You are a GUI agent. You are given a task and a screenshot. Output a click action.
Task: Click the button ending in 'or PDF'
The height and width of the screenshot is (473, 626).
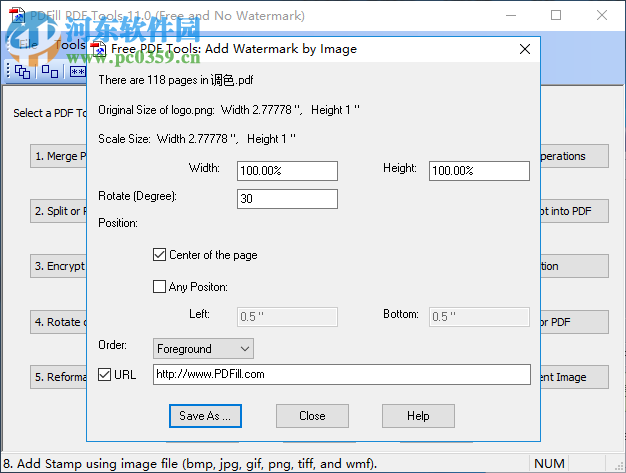574,322
